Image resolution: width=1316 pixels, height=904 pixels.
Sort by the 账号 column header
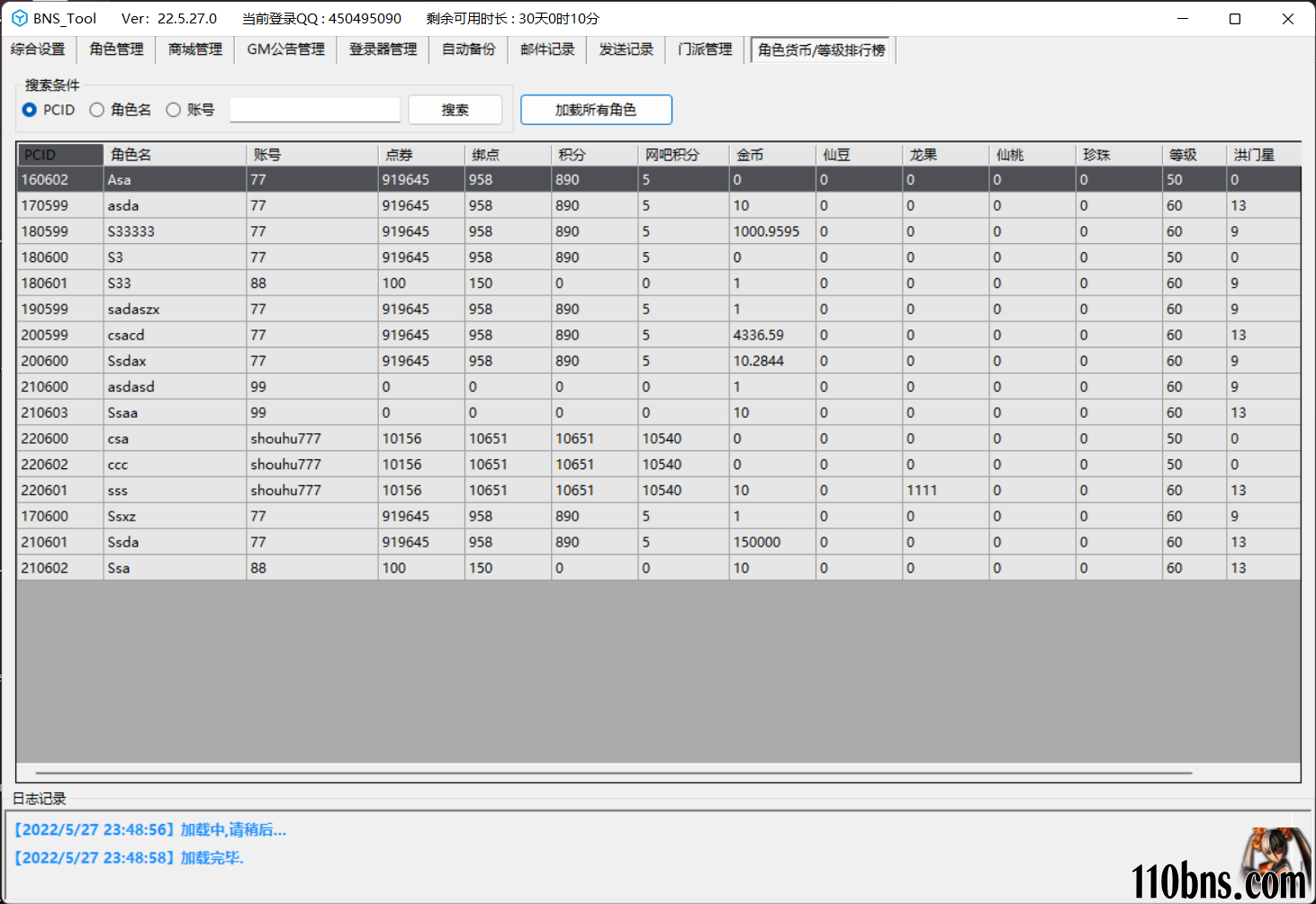coord(313,155)
